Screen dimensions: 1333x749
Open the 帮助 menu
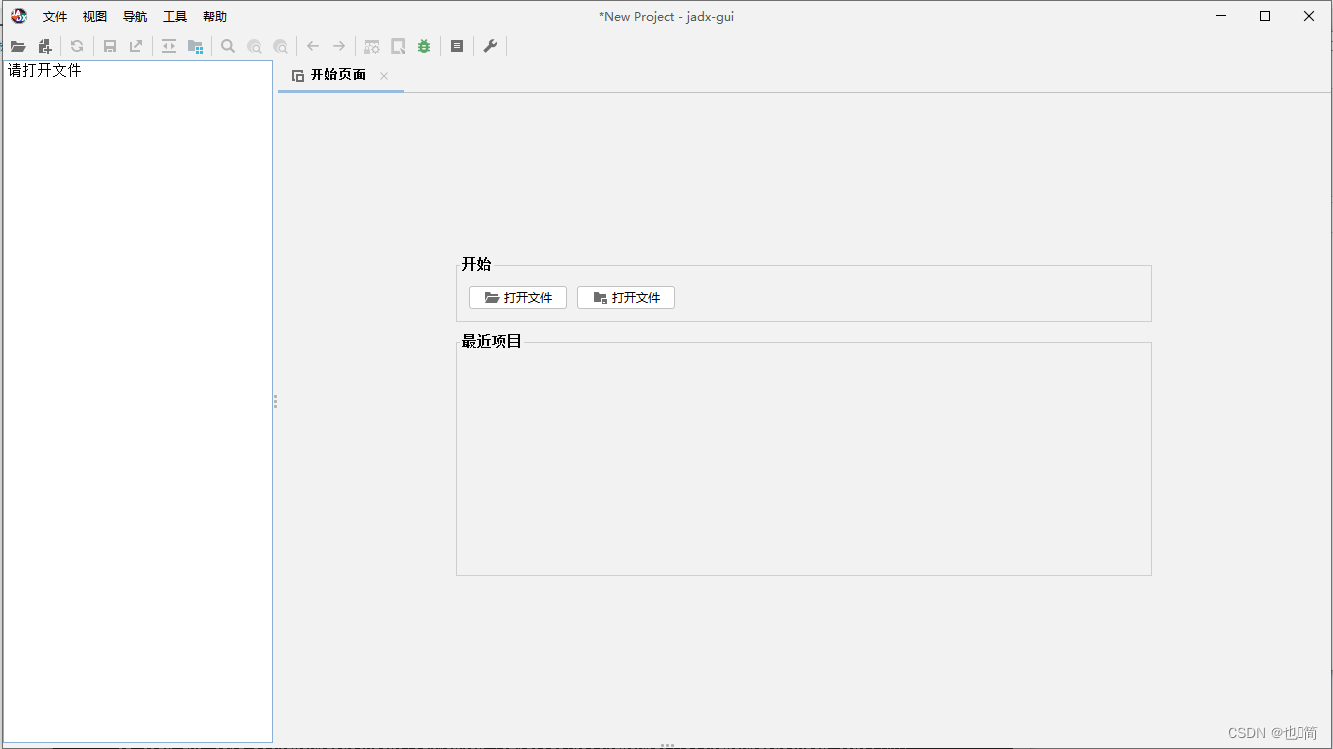(x=214, y=16)
